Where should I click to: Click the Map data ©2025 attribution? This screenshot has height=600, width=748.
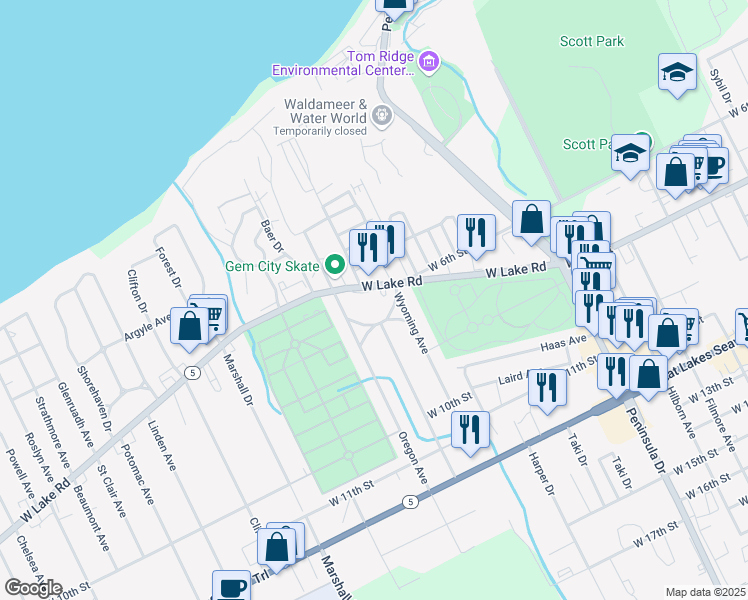click(705, 593)
